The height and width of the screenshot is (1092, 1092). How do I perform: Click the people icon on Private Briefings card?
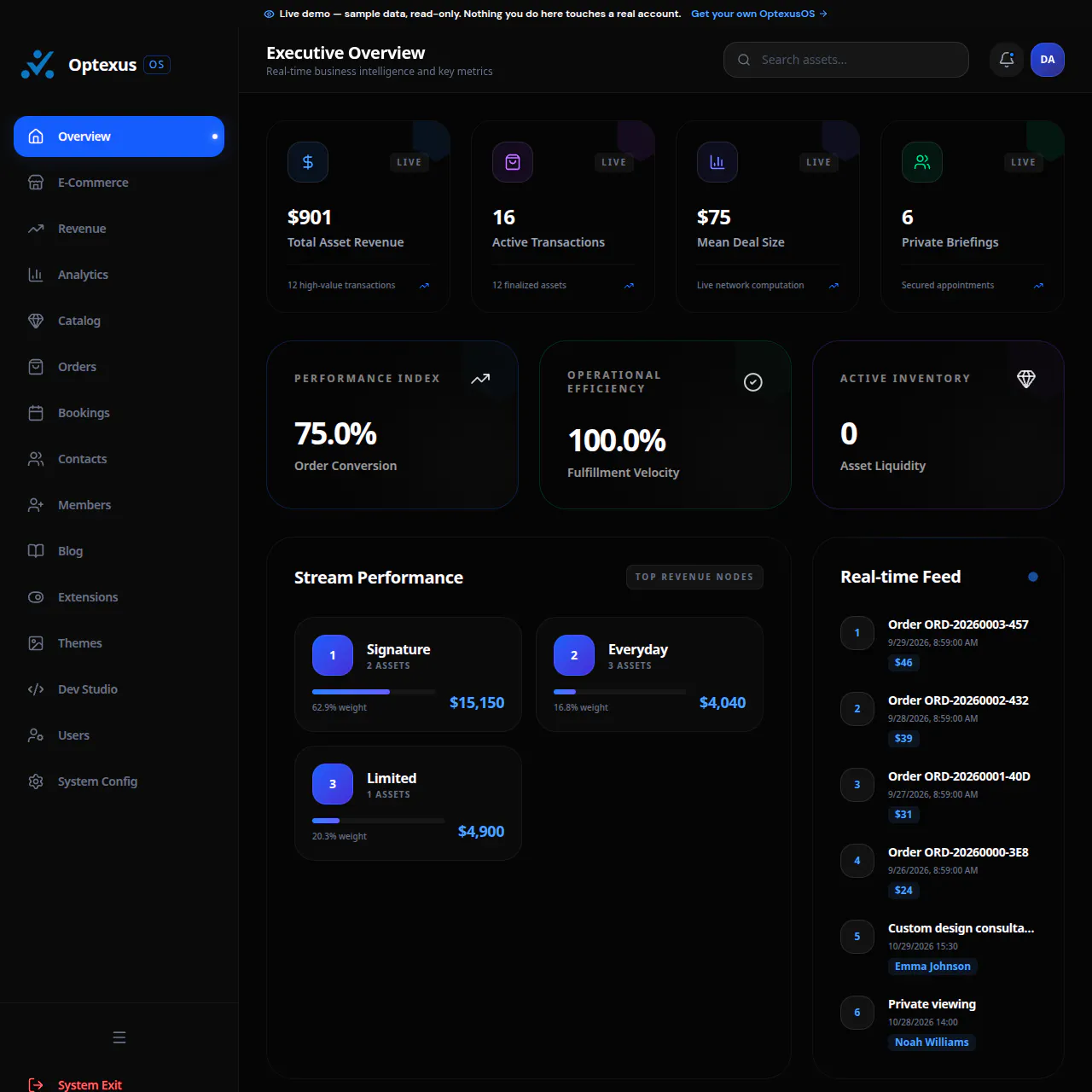pyautogui.click(x=922, y=162)
